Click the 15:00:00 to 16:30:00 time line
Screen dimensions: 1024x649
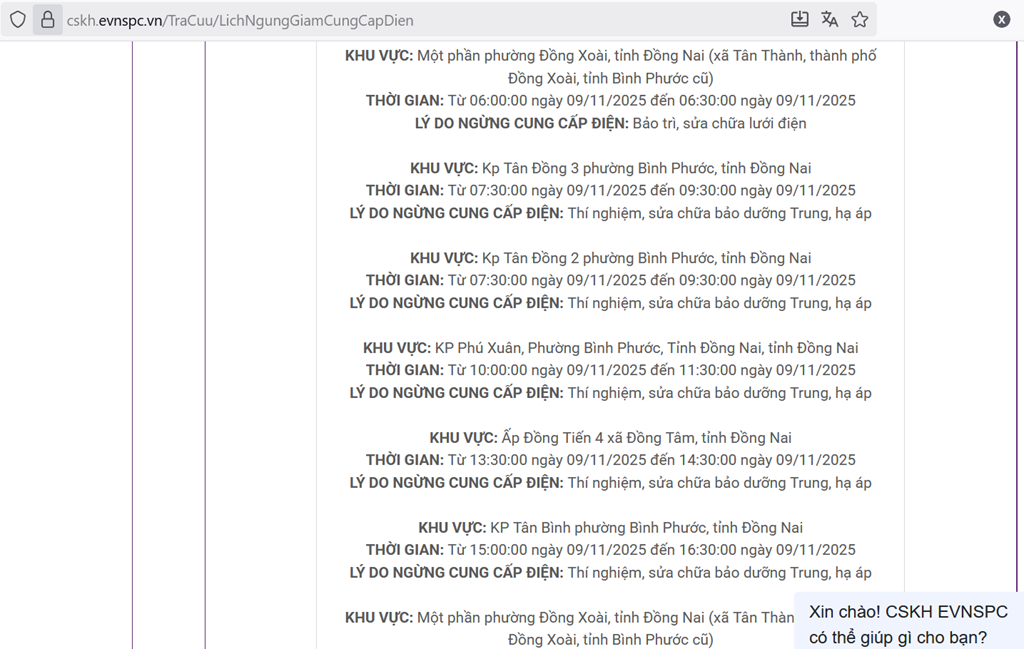tap(610, 550)
